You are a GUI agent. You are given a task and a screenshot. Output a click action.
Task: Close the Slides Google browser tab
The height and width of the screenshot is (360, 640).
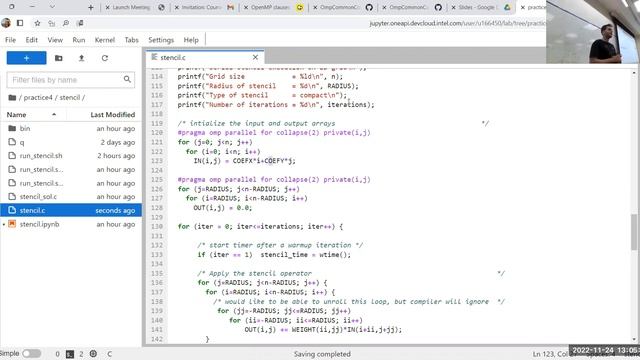point(453,7)
